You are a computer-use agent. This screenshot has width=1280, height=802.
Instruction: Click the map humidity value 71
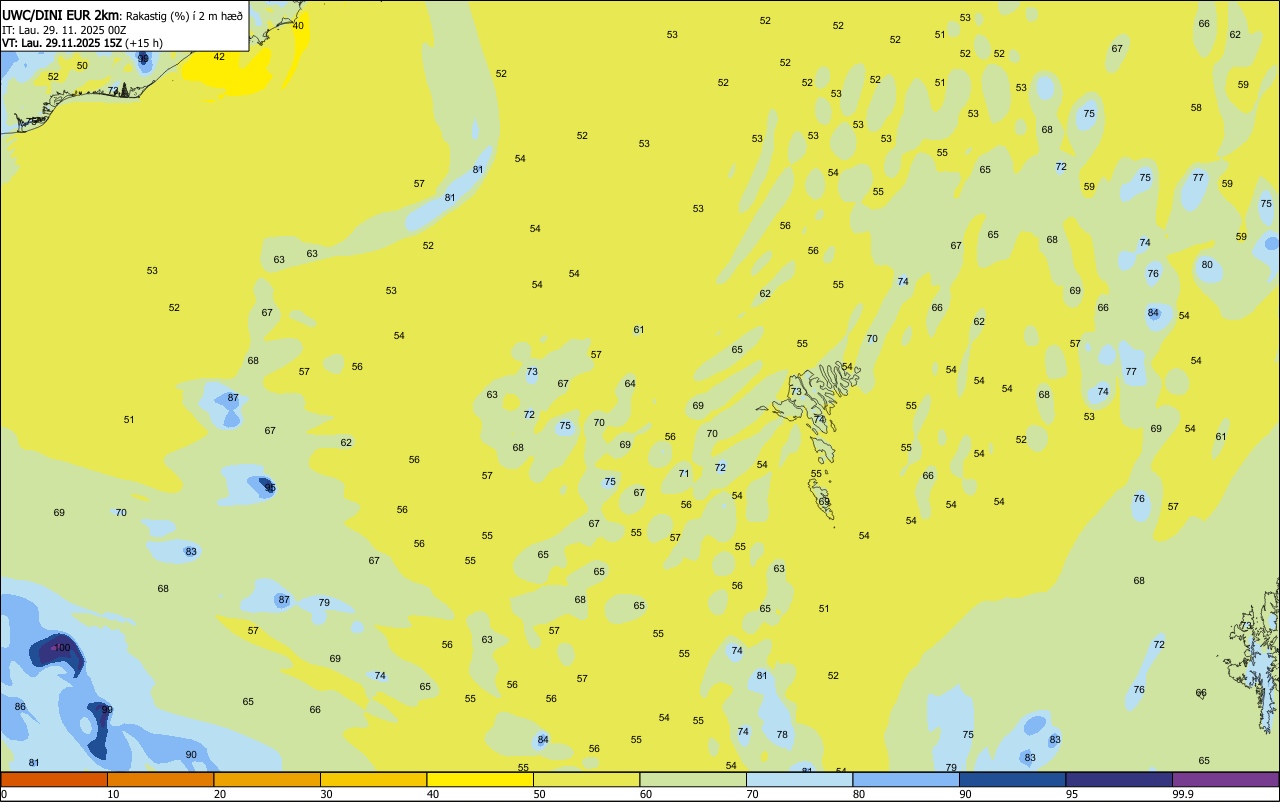684,474
